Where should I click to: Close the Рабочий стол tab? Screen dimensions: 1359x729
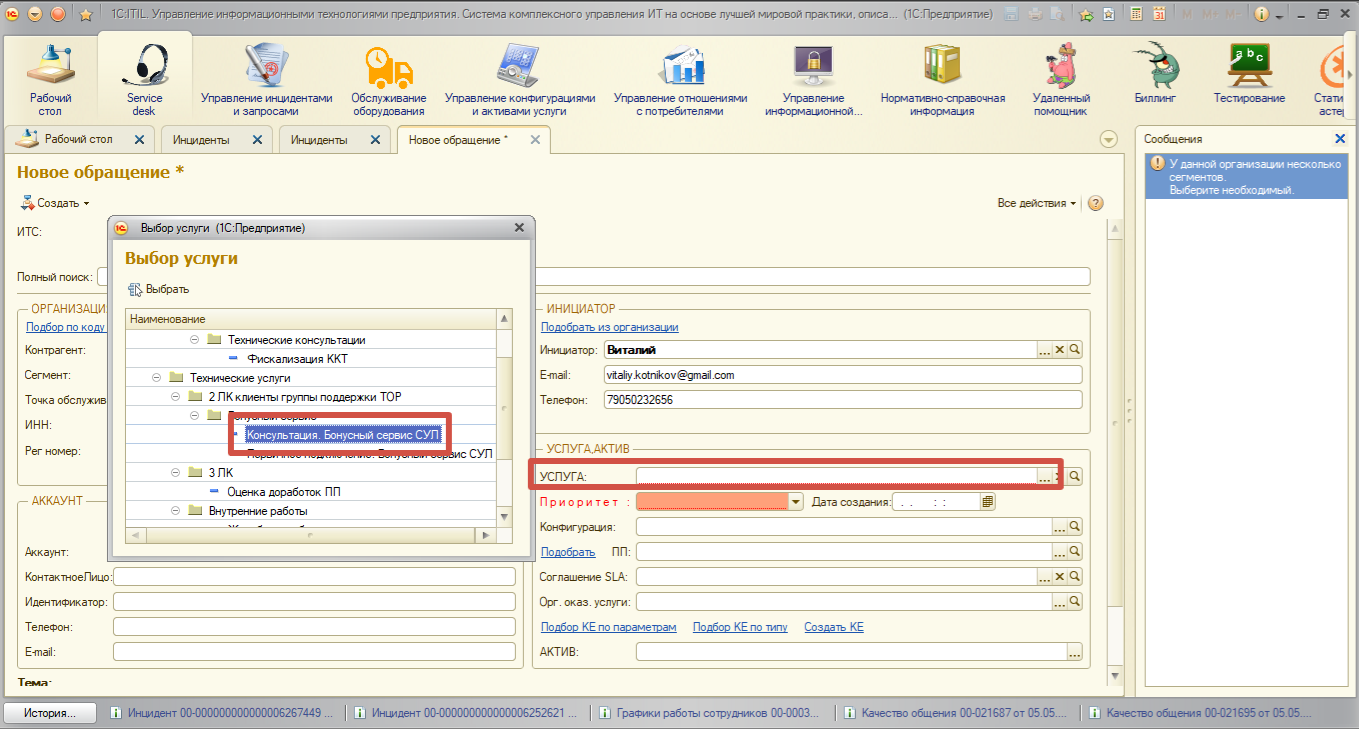click(x=139, y=140)
